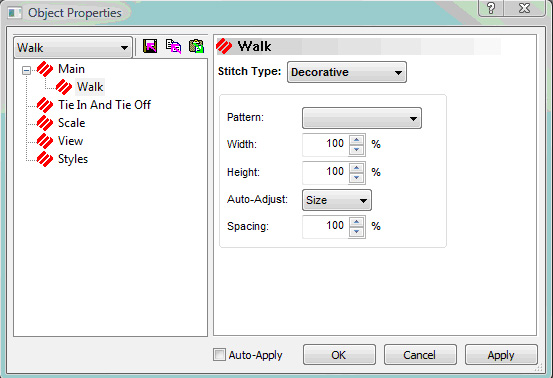Click the copy properties toolbar icon

click(173, 46)
